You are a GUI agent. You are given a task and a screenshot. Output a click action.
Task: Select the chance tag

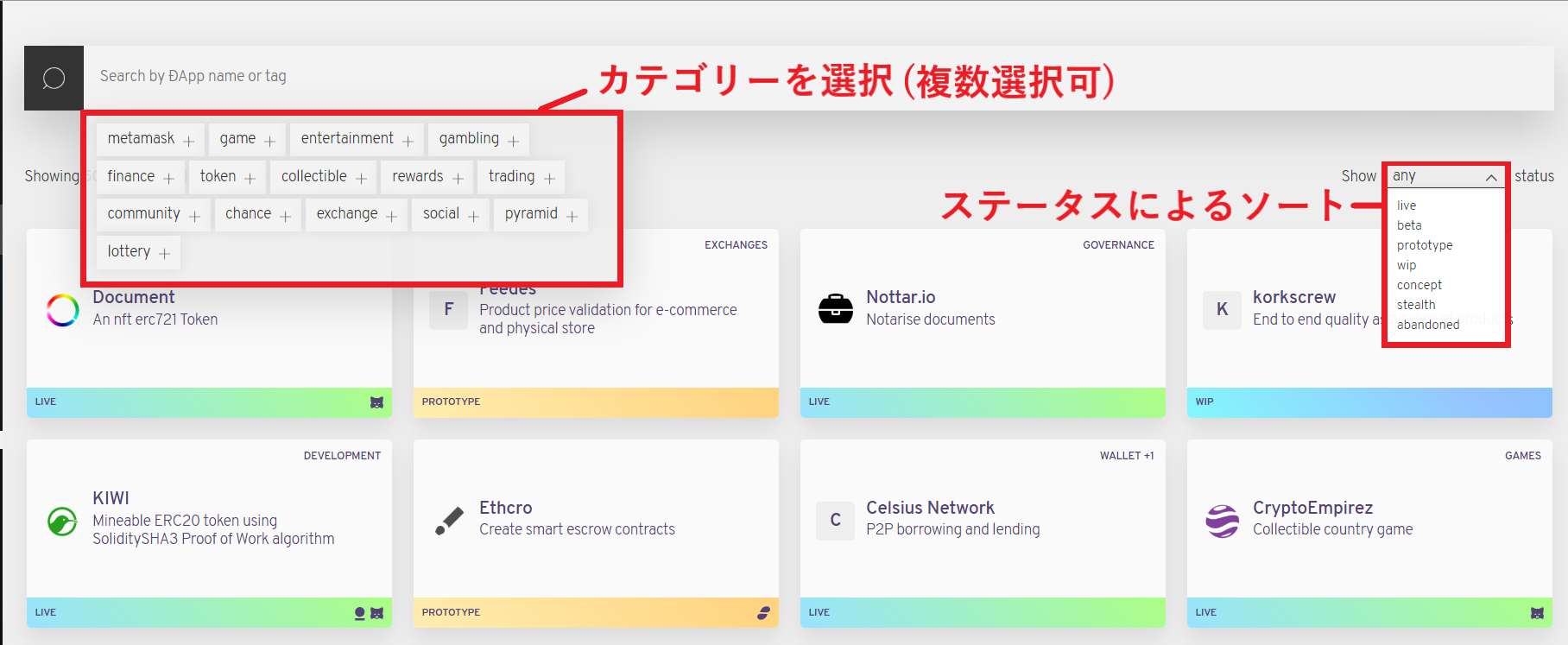pyautogui.click(x=257, y=214)
